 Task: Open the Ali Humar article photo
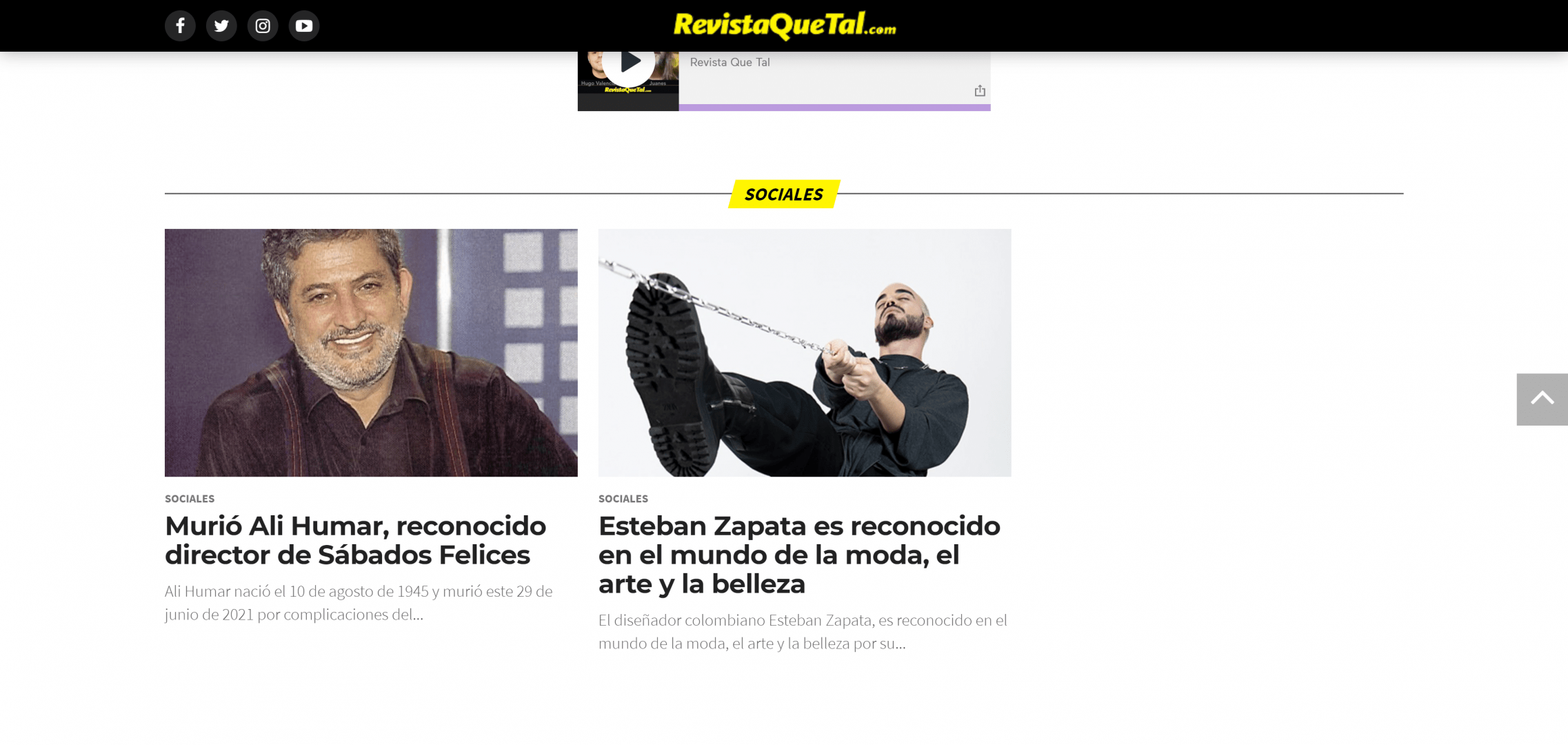tap(371, 352)
